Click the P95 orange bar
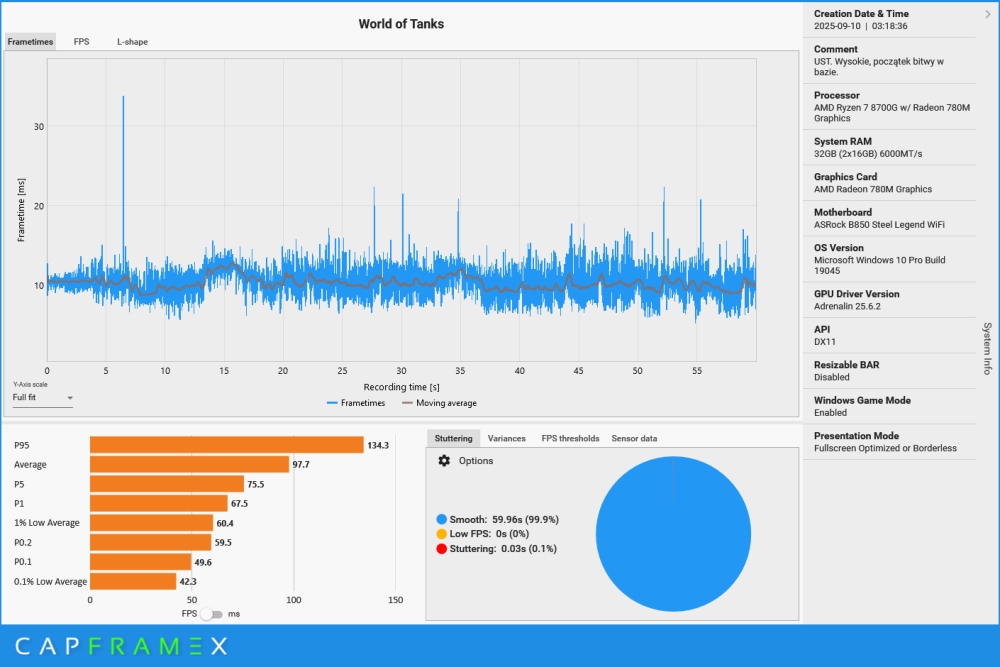Image resolution: width=1000 pixels, height=667 pixels. (x=226, y=445)
